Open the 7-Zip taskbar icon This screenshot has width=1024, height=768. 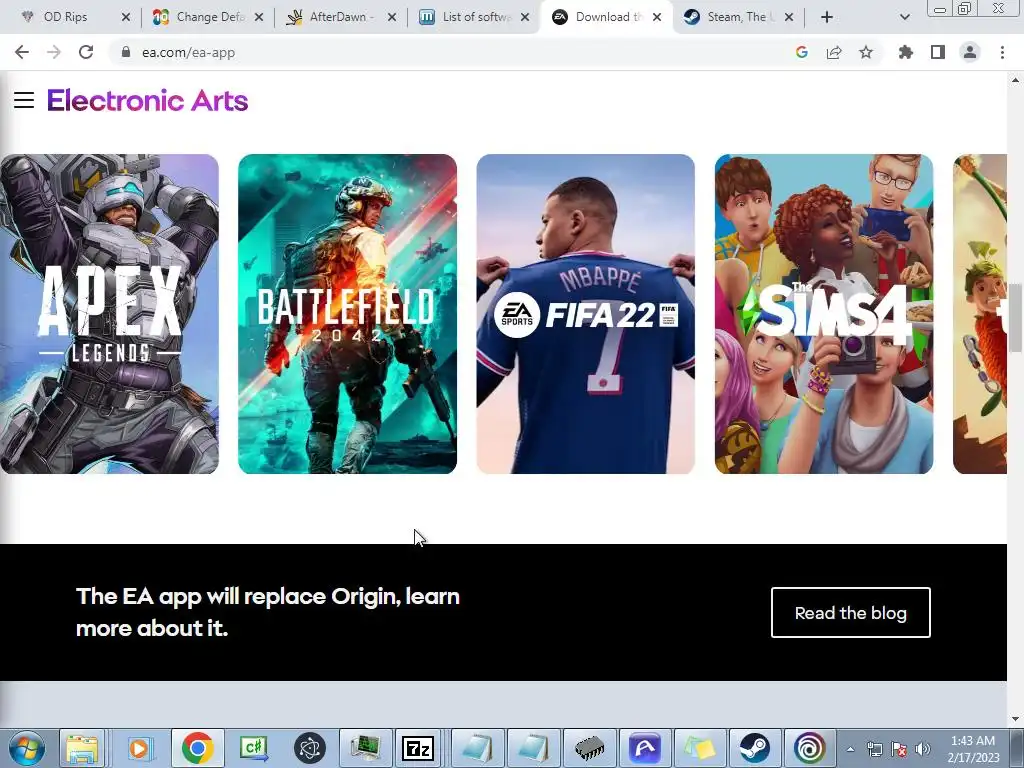coord(419,748)
